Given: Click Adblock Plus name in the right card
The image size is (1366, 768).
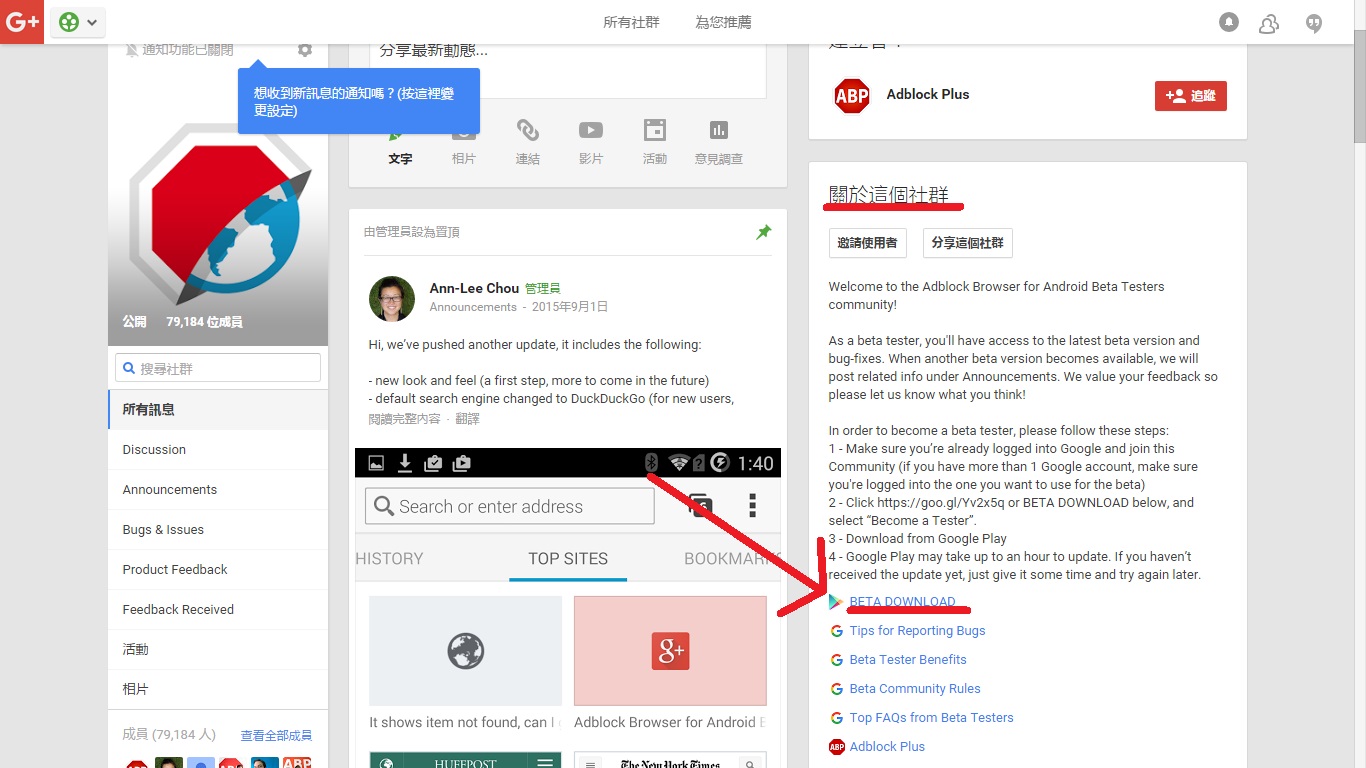Looking at the screenshot, I should coord(928,94).
